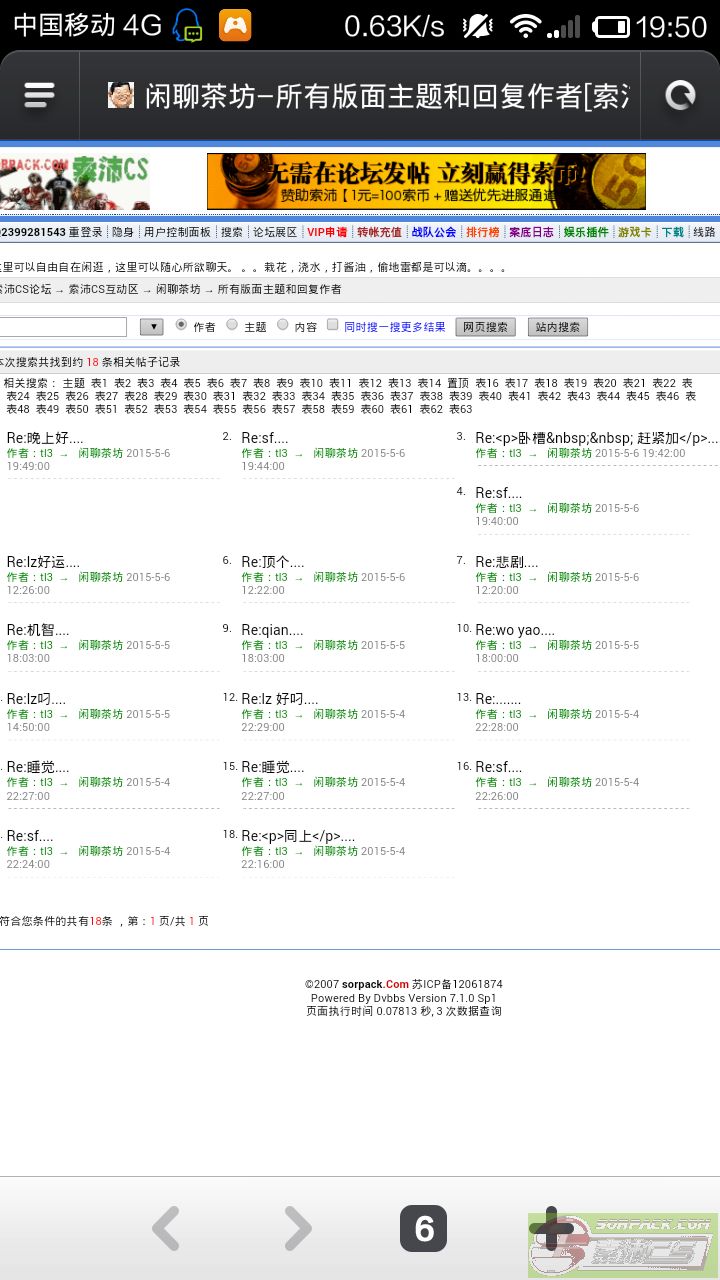Viewport: 720px width, 1280px height.
Task: Tap the page favicon in address bar
Action: pyautogui.click(x=121, y=96)
